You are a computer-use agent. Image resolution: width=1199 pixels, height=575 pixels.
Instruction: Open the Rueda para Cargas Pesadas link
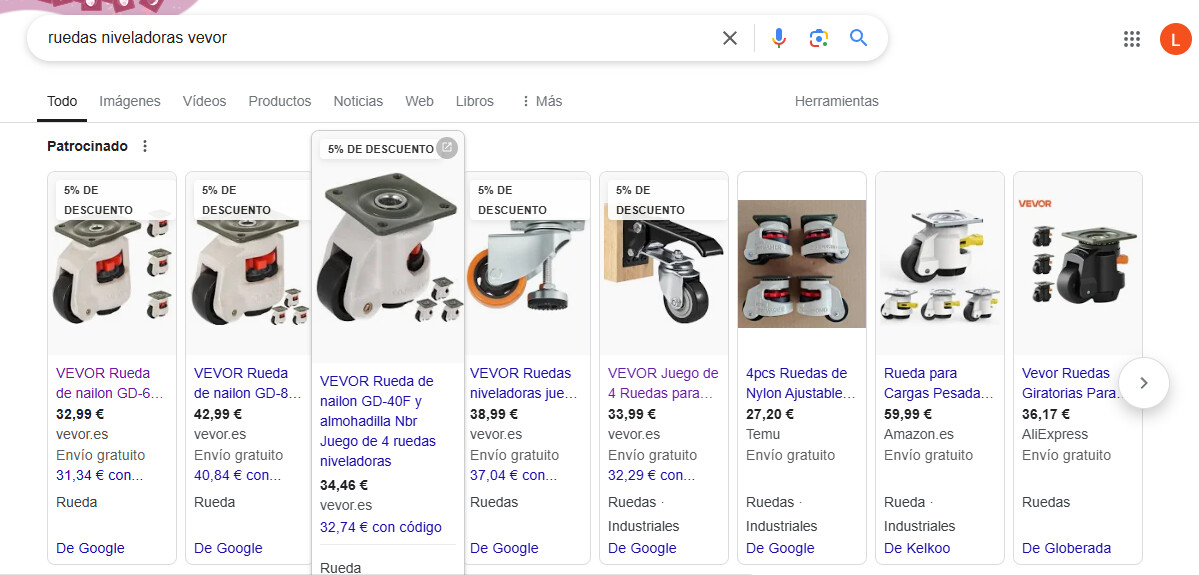938,383
